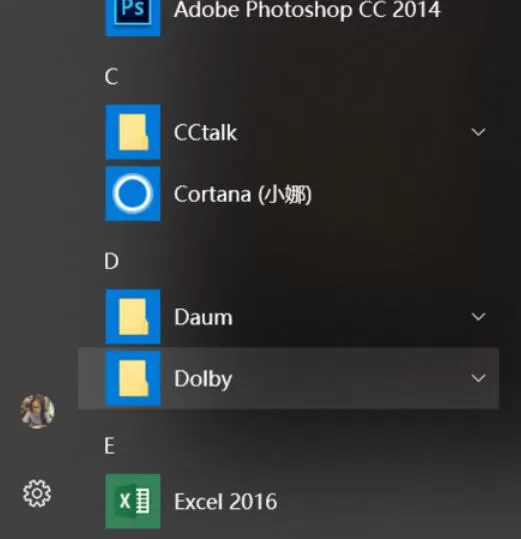Select the CCtalk label text
521x539 pixels.
tap(206, 132)
